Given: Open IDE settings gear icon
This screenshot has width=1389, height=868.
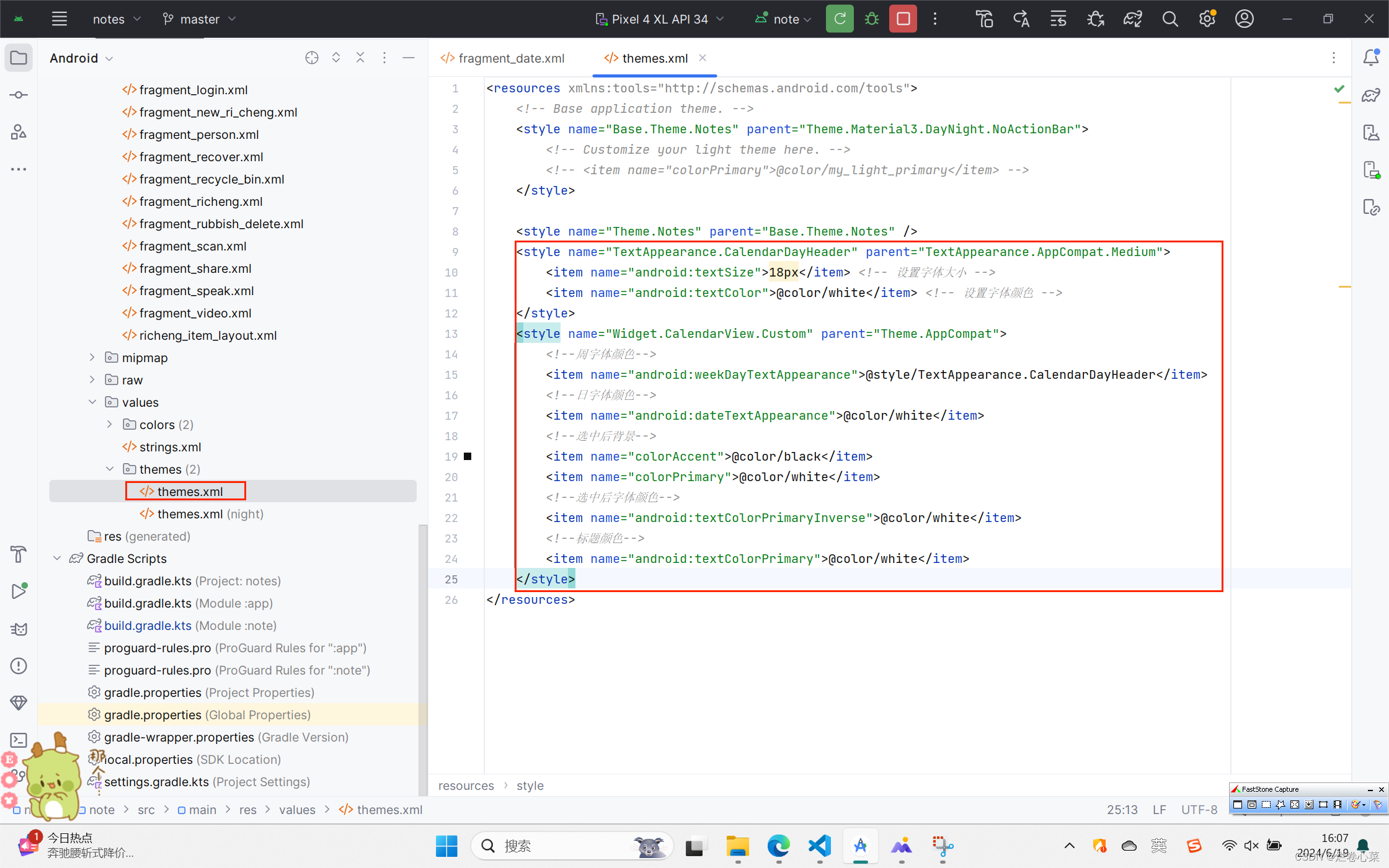Looking at the screenshot, I should 1207,19.
